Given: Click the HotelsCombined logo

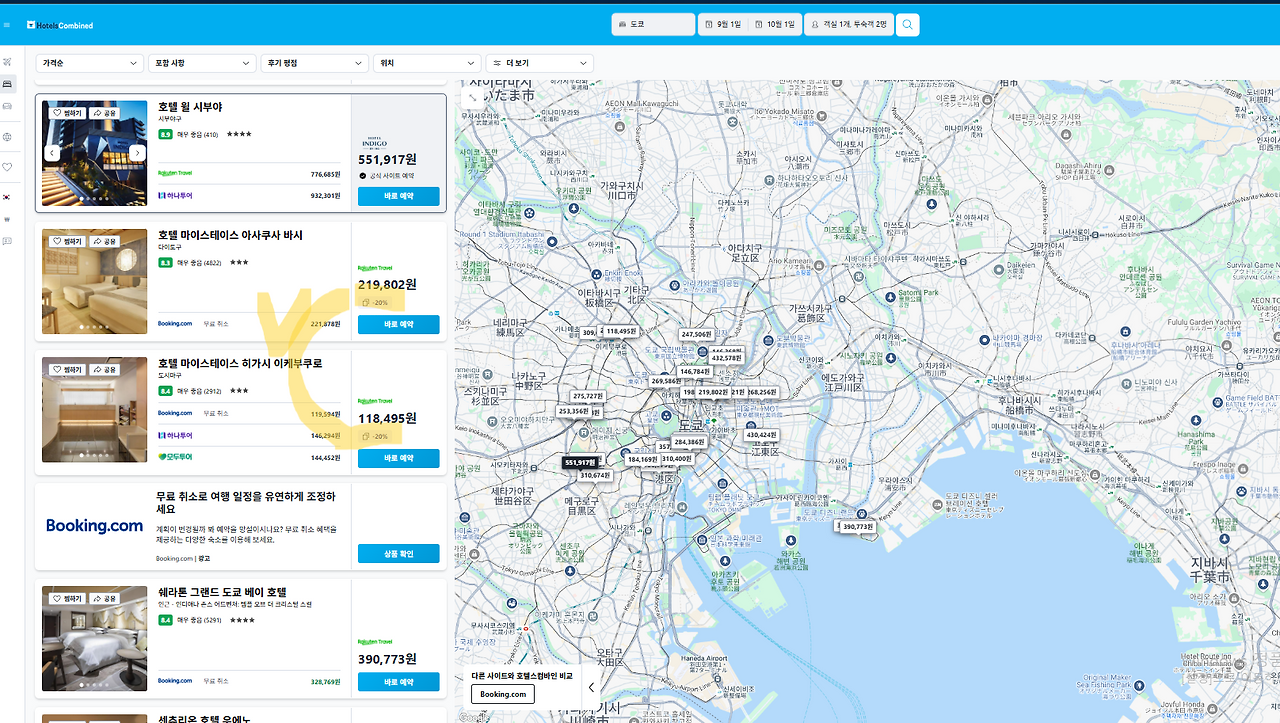Looking at the screenshot, I should 60,25.
